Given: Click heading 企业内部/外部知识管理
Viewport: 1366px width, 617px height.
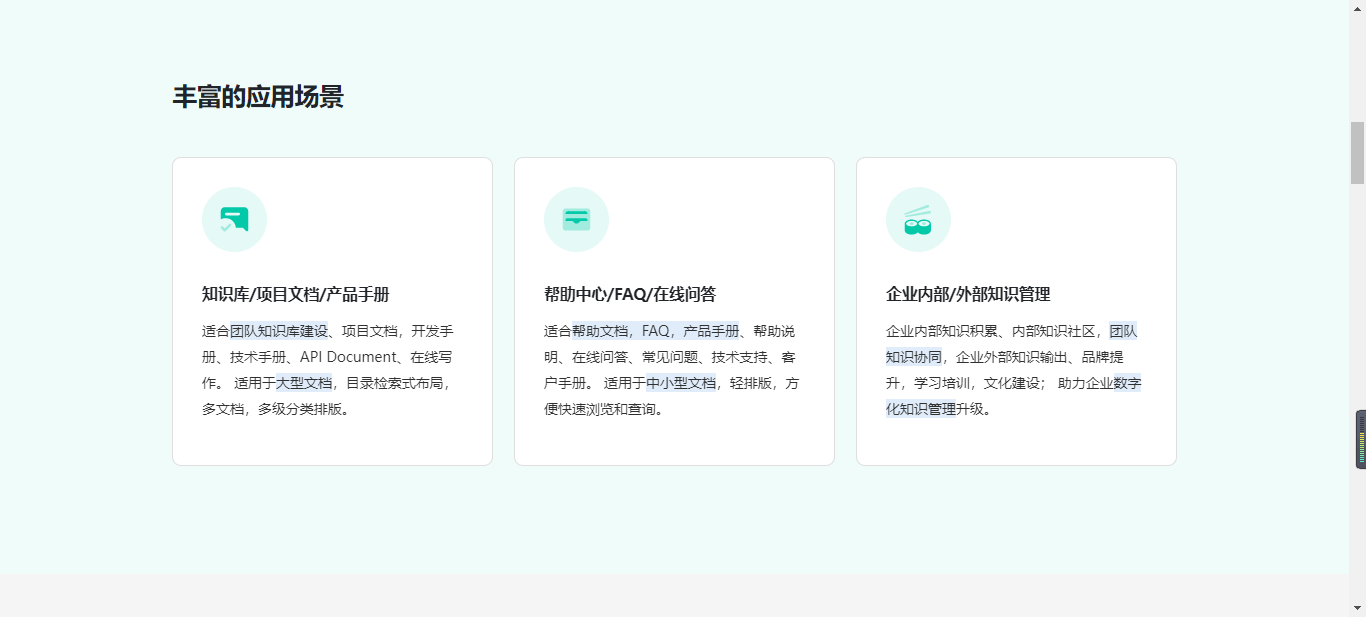Looking at the screenshot, I should click(968, 294).
